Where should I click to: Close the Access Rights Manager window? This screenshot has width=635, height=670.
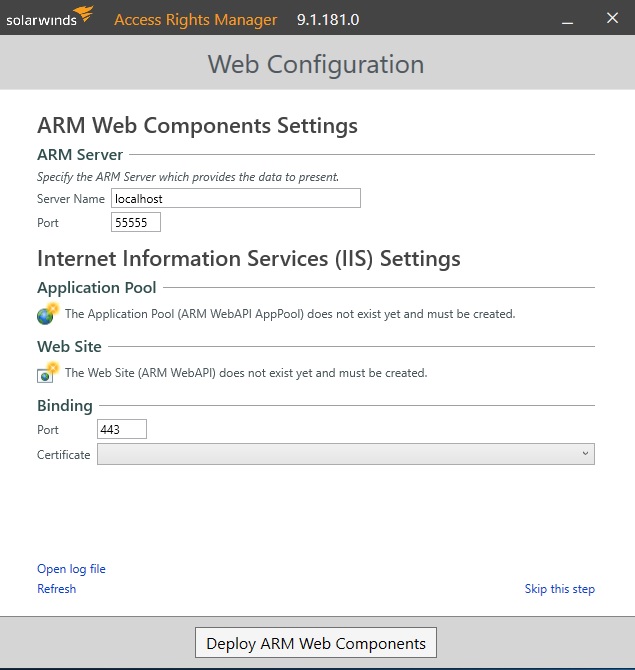612,18
